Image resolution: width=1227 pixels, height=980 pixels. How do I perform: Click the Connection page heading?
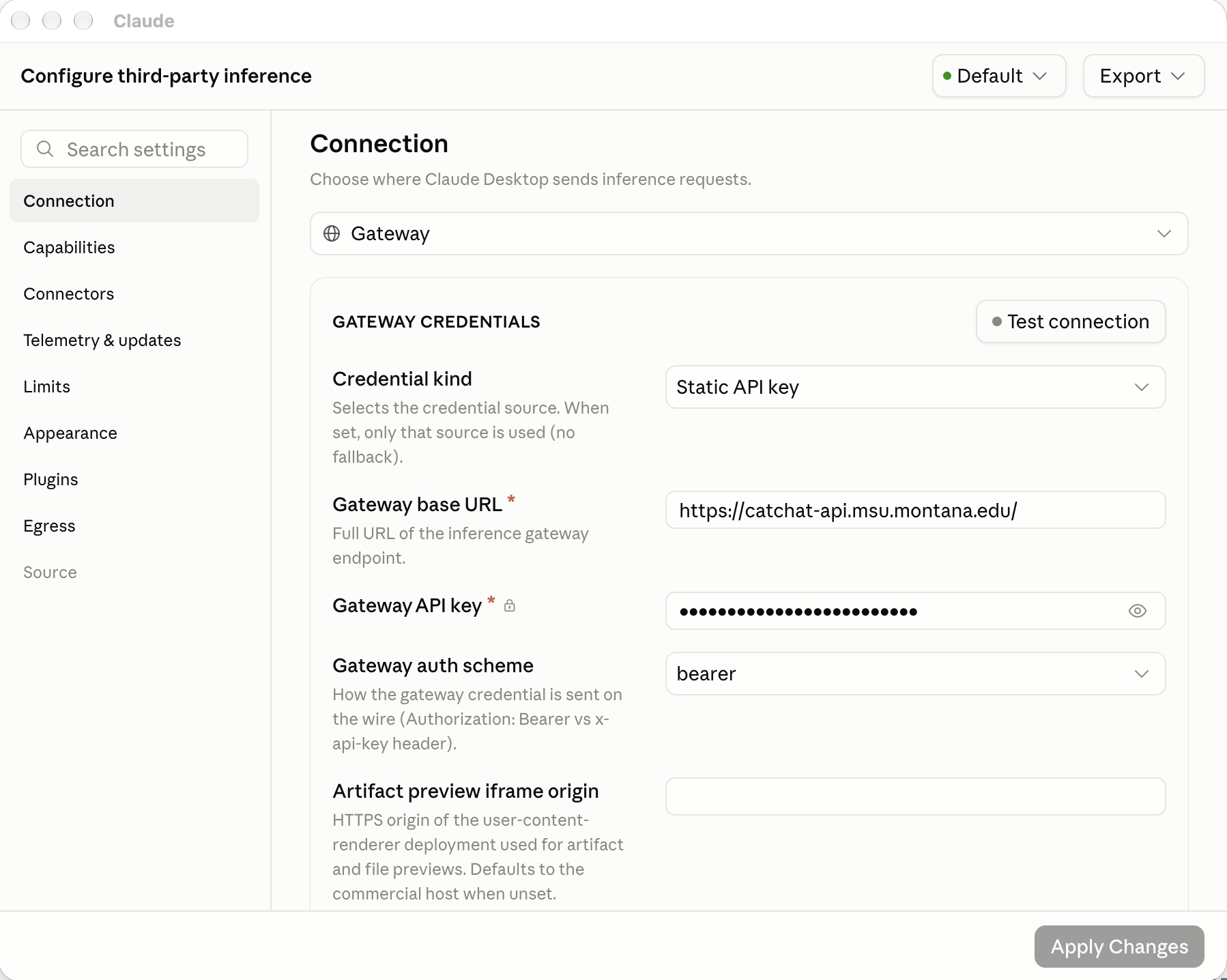point(379,144)
